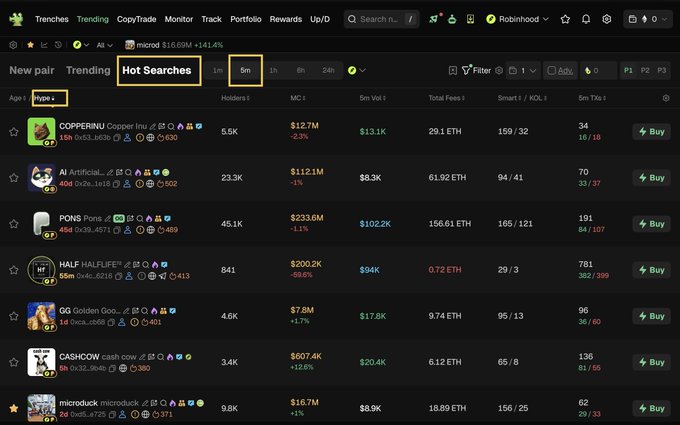Expand the All dropdown in watchlist bar
The width and height of the screenshot is (680, 425).
pos(104,45)
